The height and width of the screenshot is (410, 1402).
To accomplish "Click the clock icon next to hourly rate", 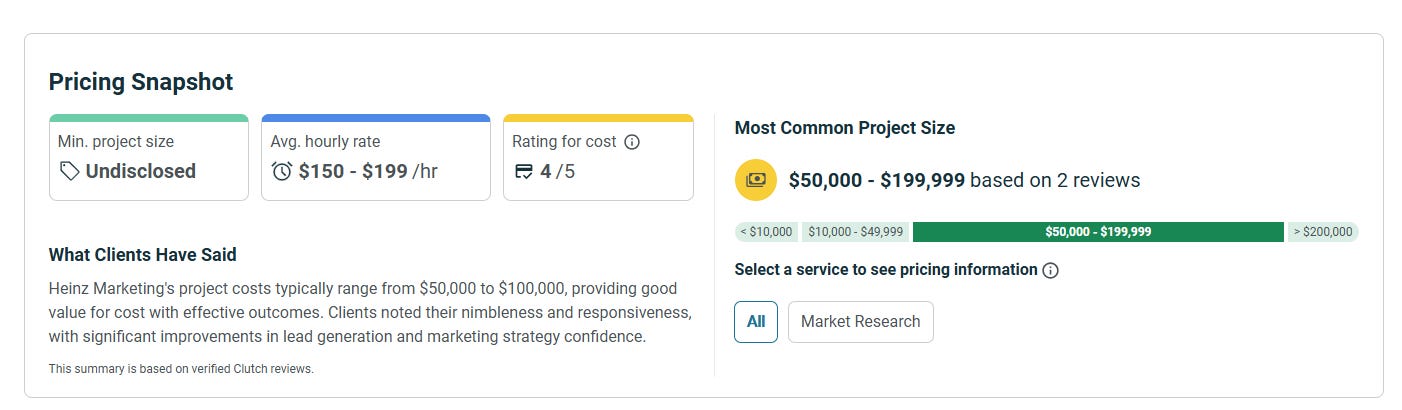I will click(282, 172).
